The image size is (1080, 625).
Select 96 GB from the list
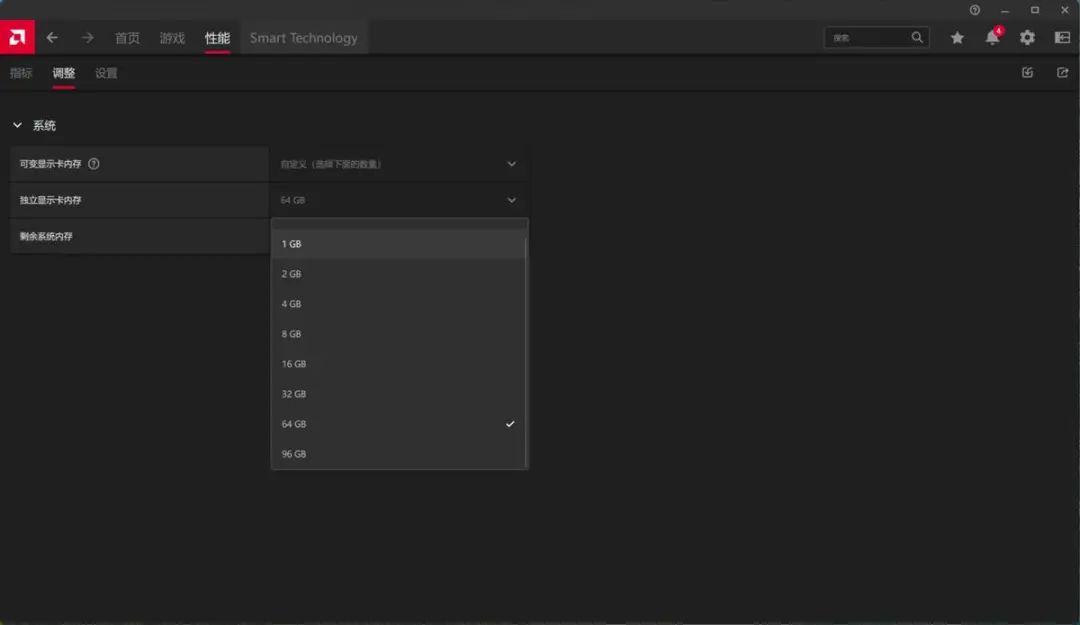[398, 454]
